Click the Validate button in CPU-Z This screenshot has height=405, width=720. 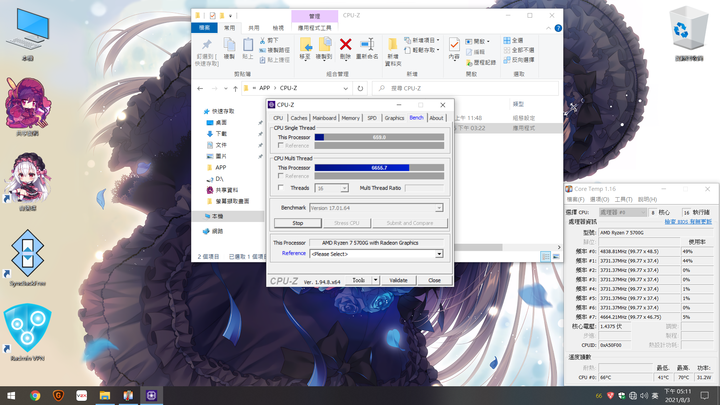click(x=398, y=280)
